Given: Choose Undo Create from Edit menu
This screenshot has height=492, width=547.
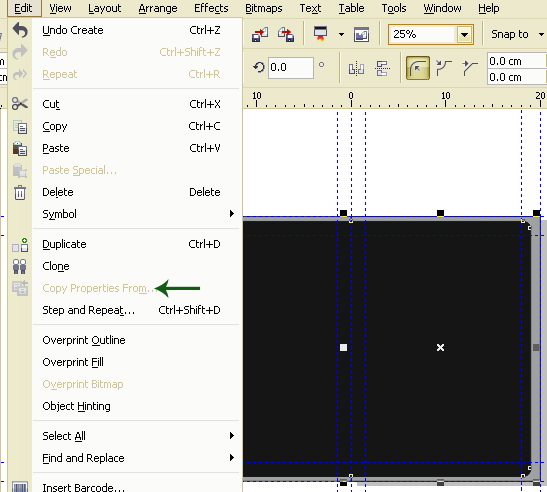Looking at the screenshot, I should [136, 30].
